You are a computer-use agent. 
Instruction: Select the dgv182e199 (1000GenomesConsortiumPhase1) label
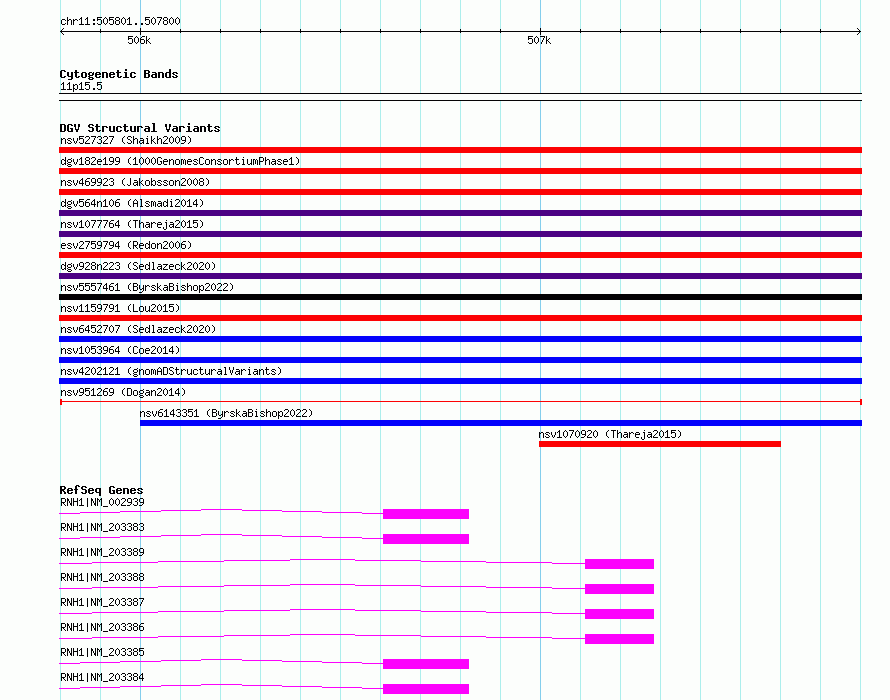pyautogui.click(x=180, y=161)
